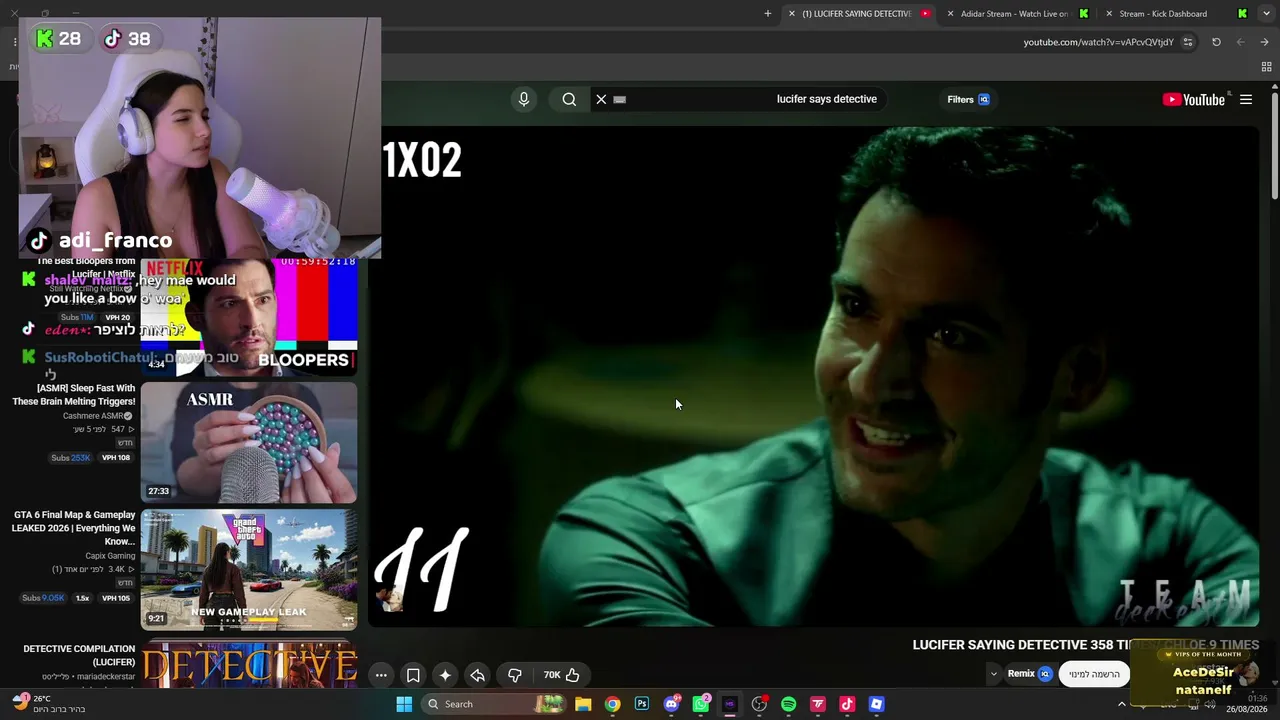
Task: Open Google Chrome from the taskbar
Action: pyautogui.click(x=612, y=704)
